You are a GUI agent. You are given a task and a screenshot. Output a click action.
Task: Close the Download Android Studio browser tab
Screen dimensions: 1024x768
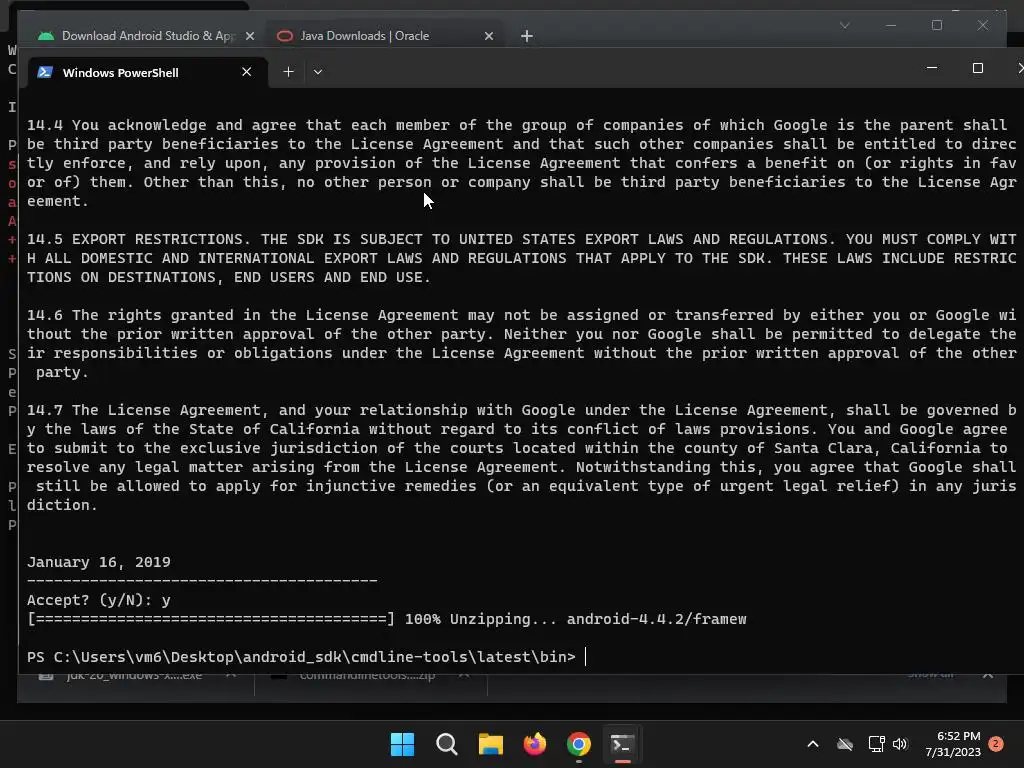coord(249,36)
